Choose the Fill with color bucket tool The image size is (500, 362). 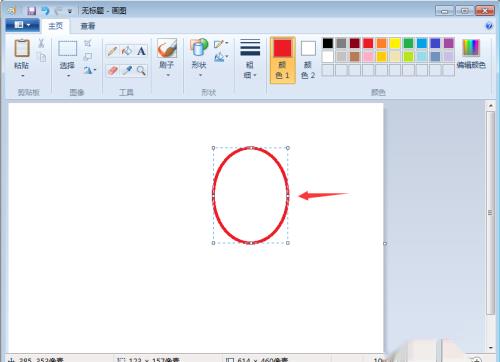click(x=127, y=51)
